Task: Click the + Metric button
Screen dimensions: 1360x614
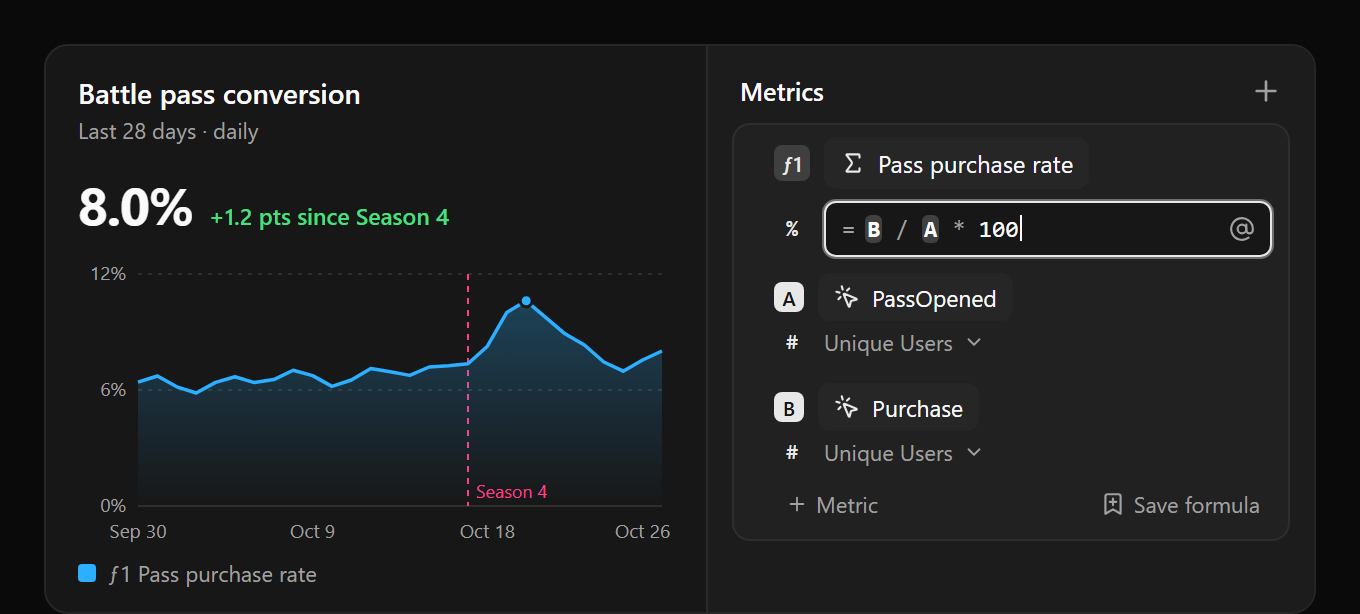Action: pos(833,505)
